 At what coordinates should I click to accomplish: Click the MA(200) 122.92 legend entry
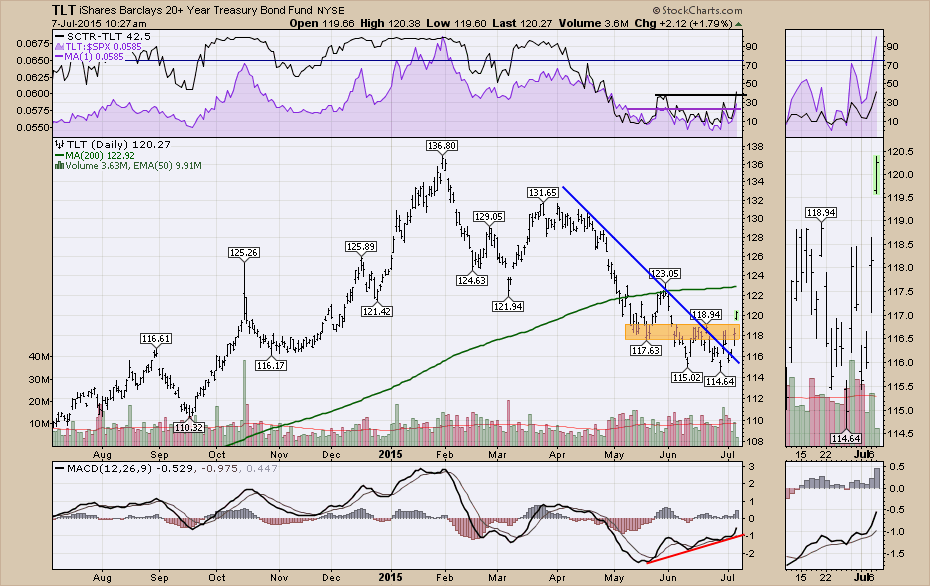tap(95, 155)
